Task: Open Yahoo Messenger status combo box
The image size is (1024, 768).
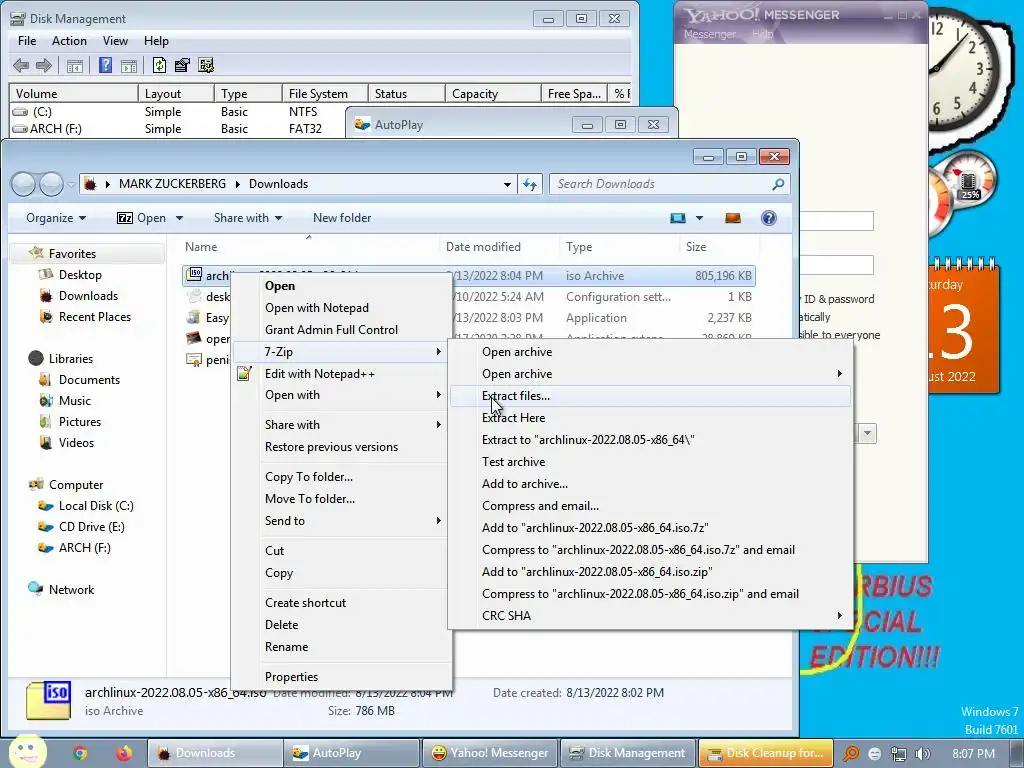Action: click(x=867, y=433)
